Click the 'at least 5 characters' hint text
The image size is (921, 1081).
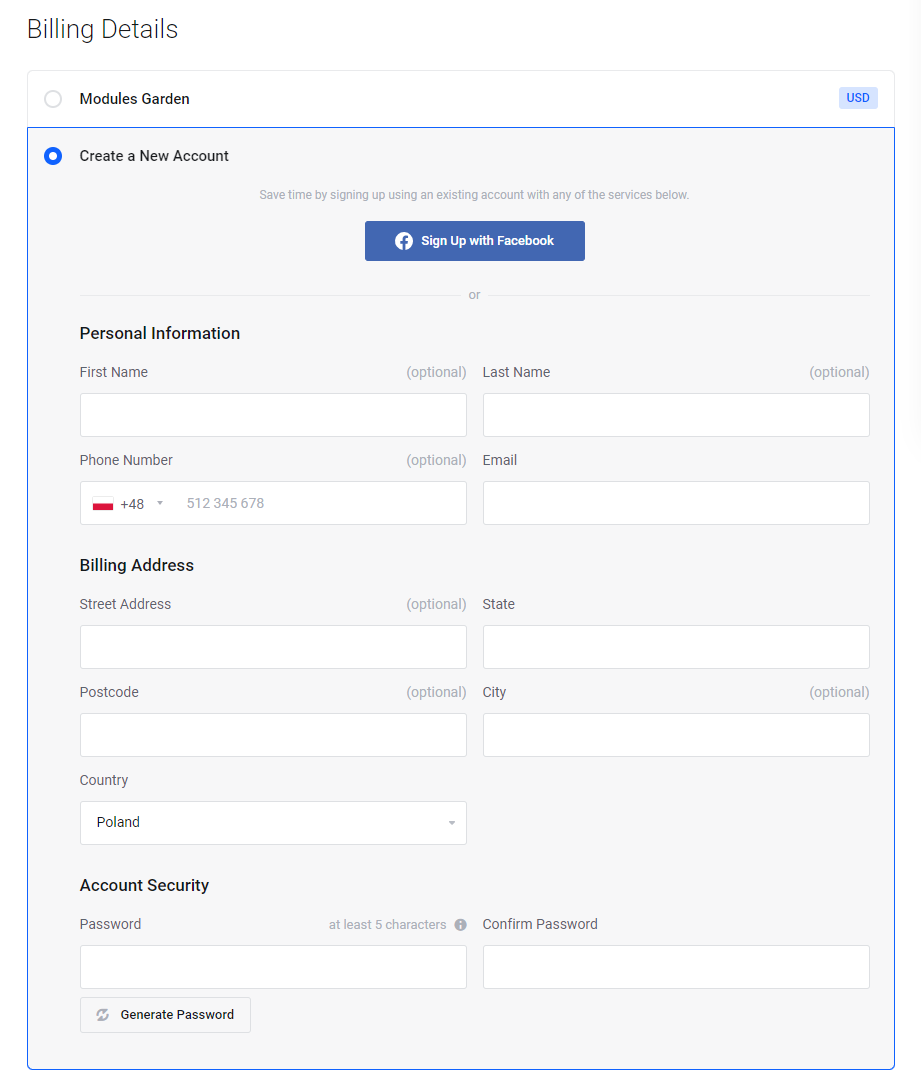point(387,925)
